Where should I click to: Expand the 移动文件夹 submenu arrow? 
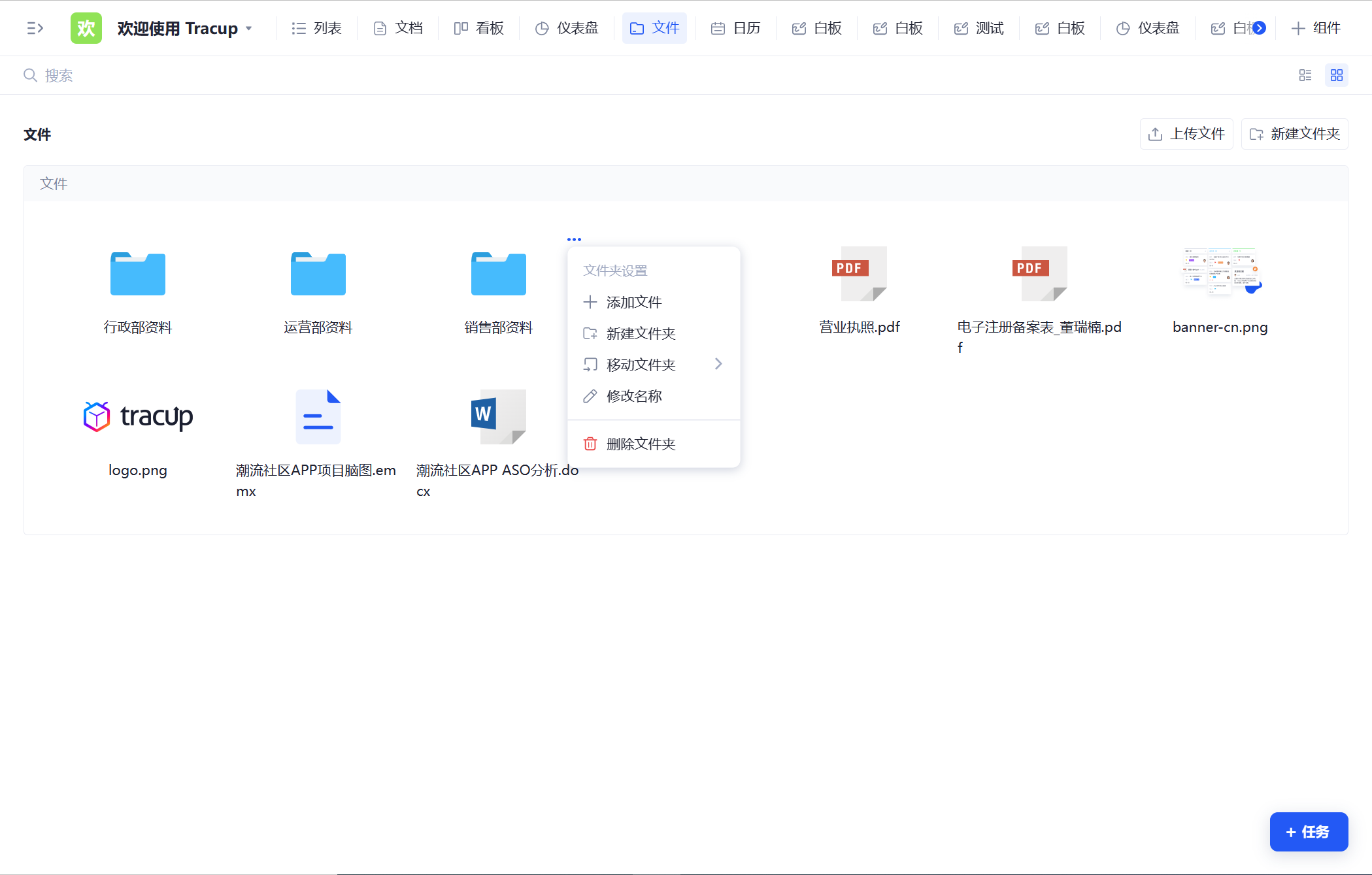[718, 364]
